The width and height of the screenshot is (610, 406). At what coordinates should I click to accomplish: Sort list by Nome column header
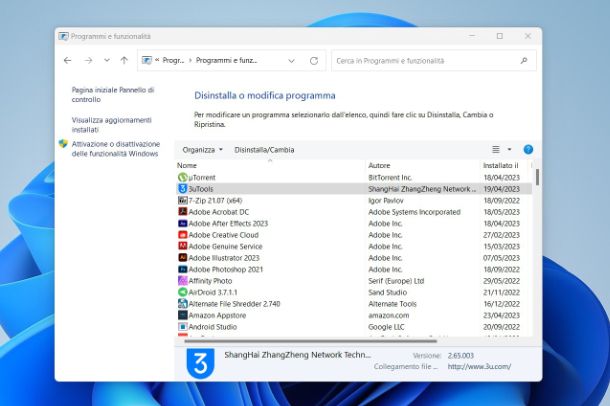point(187,165)
